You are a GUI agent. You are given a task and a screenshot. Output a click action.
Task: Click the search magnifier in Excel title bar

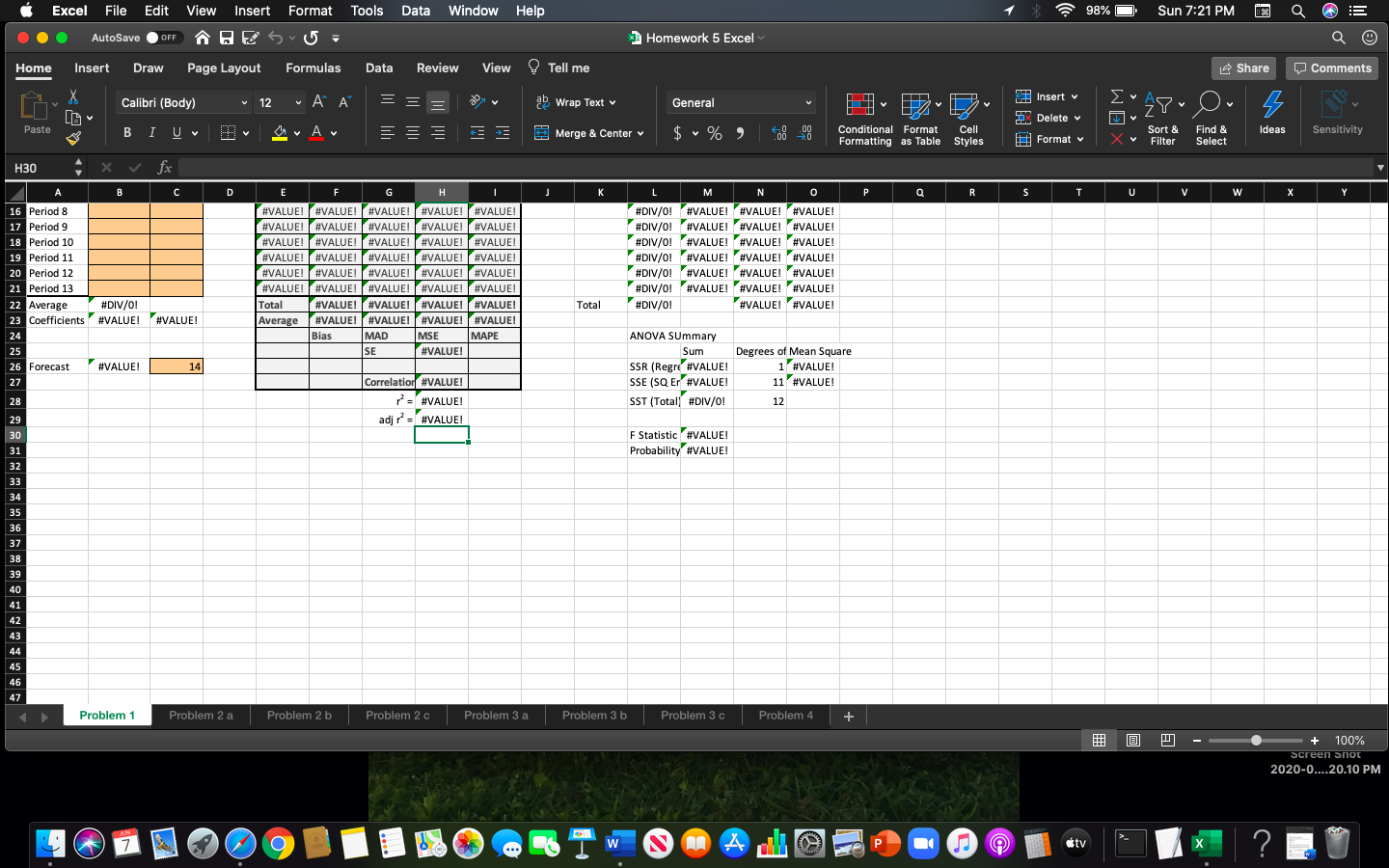click(1338, 38)
